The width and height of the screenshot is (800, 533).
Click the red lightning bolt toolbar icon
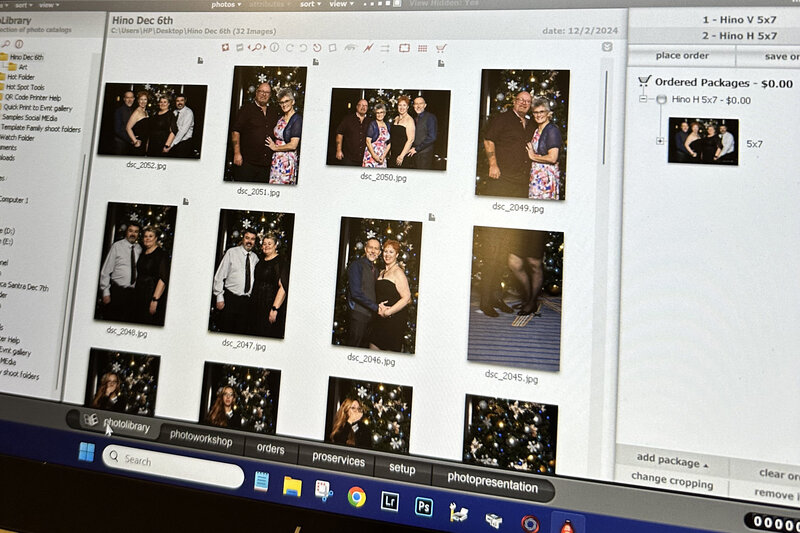368,47
